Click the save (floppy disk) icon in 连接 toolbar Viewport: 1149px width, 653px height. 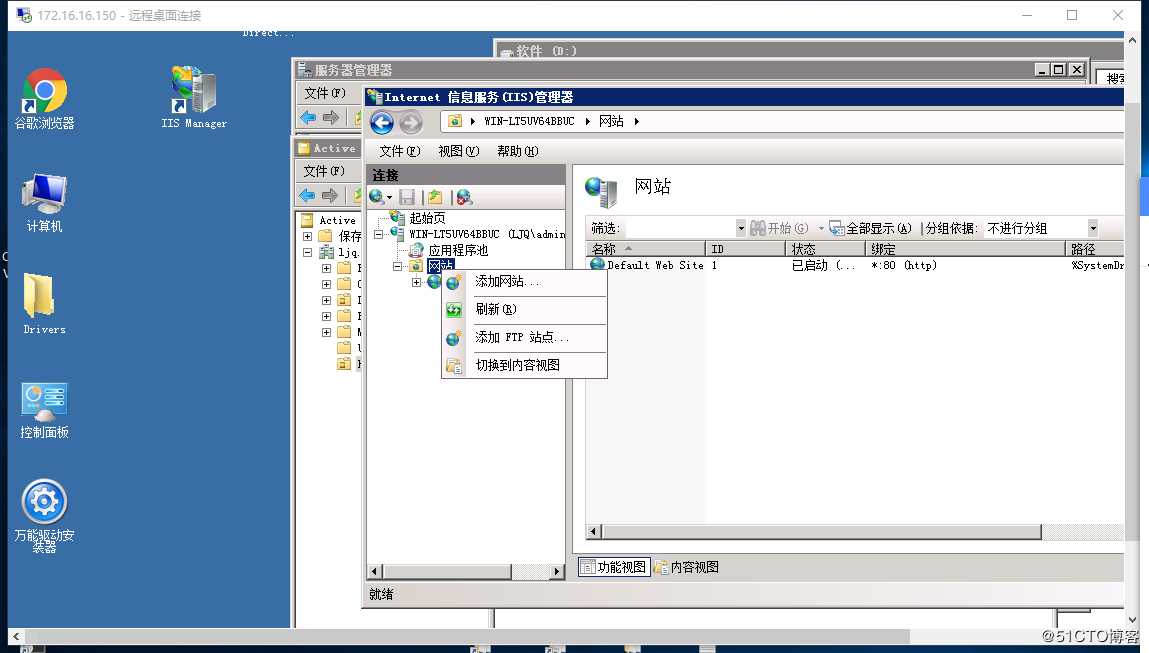tap(407, 196)
